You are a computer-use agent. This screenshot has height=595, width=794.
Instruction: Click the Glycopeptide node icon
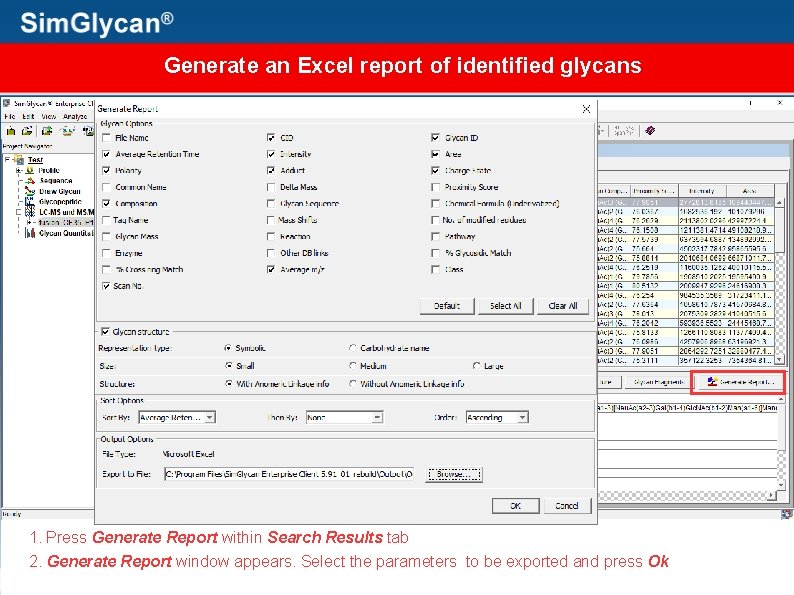pos(30,201)
